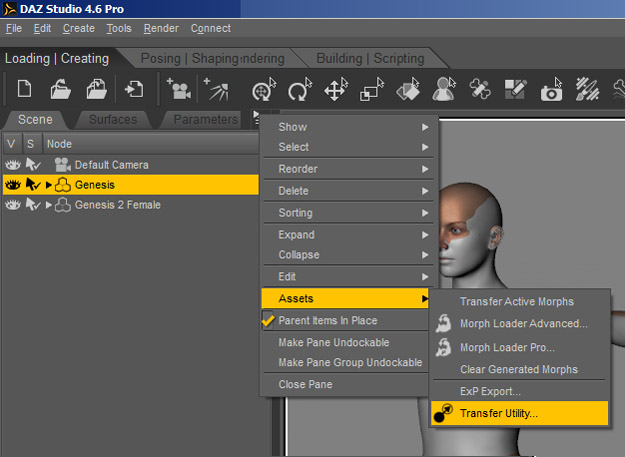Click the New Scene file icon

25,88
